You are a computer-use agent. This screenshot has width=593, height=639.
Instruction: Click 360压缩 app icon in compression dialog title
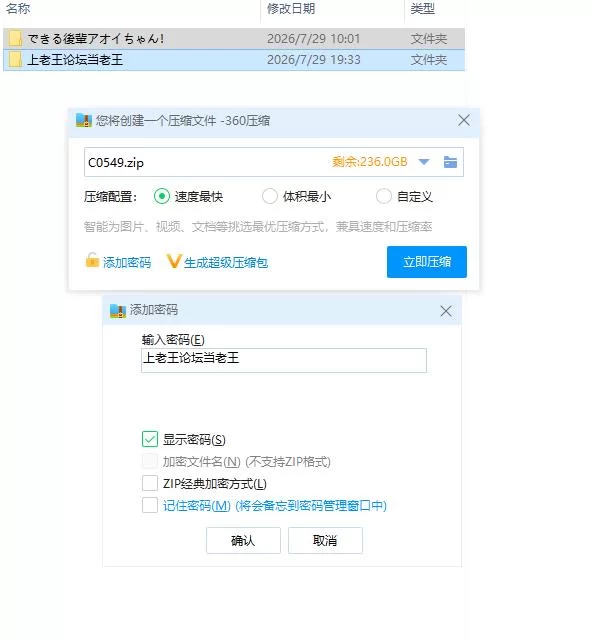pos(84,121)
